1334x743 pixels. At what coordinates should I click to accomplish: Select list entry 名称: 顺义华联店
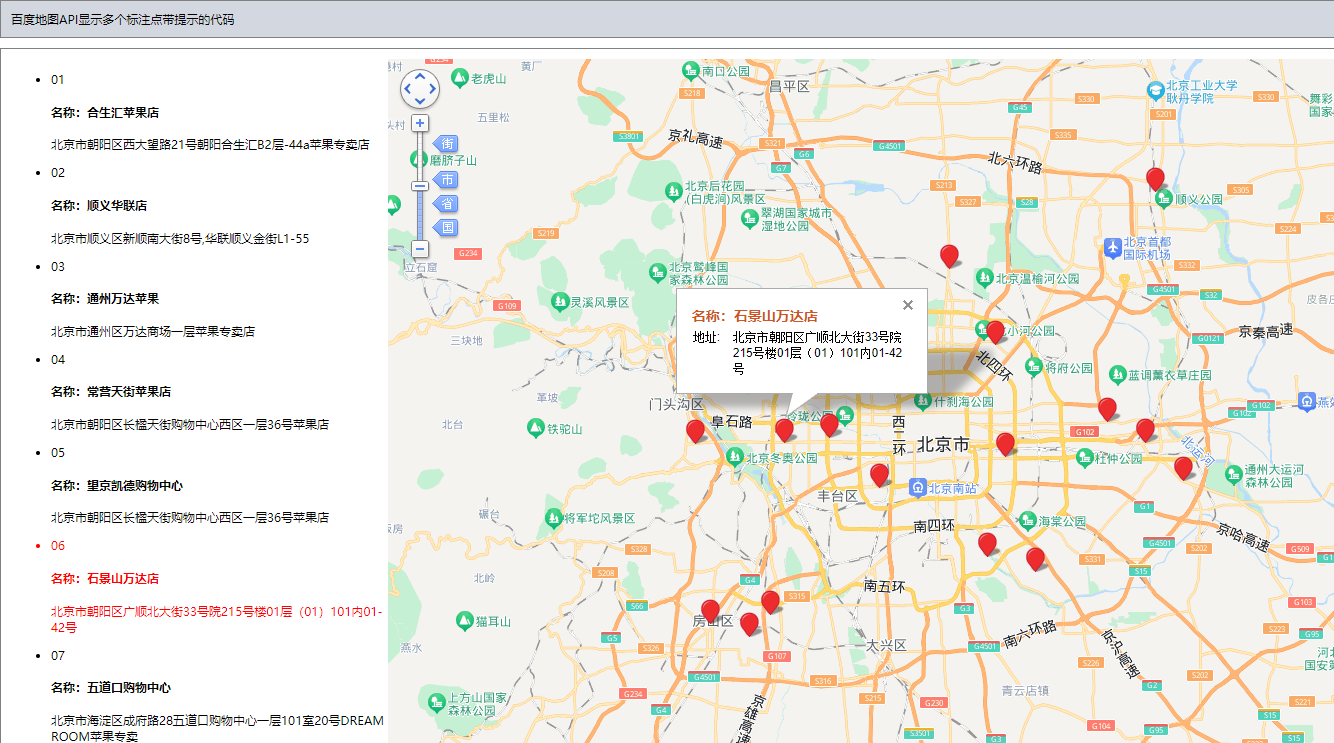(99, 206)
